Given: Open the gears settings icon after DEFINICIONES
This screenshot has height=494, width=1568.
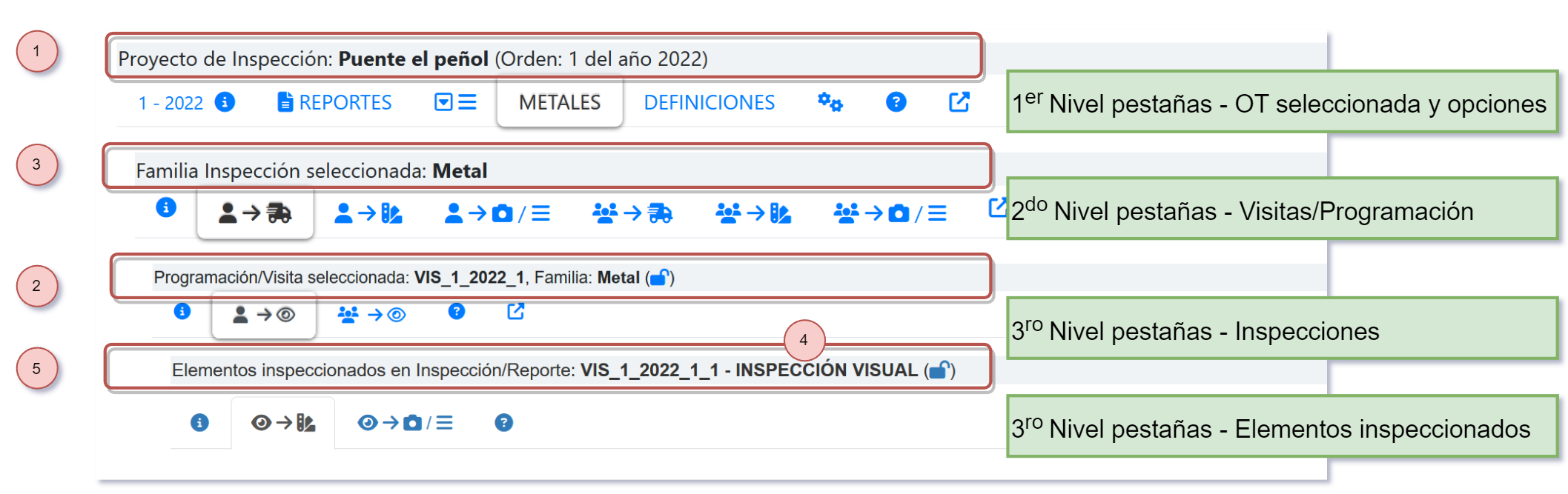Looking at the screenshot, I should 830,102.
